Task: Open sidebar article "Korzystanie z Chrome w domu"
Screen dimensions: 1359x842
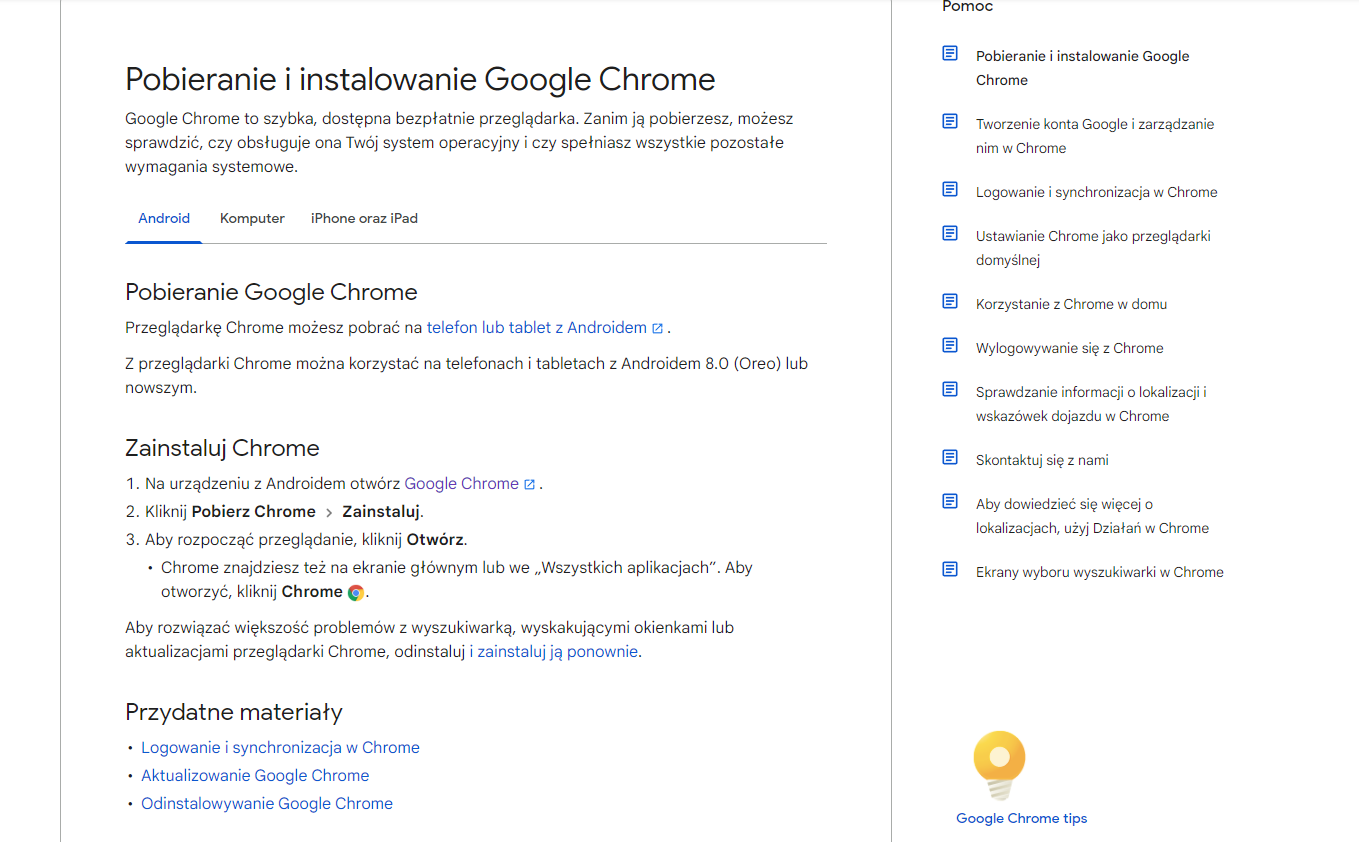Action: point(1071,304)
